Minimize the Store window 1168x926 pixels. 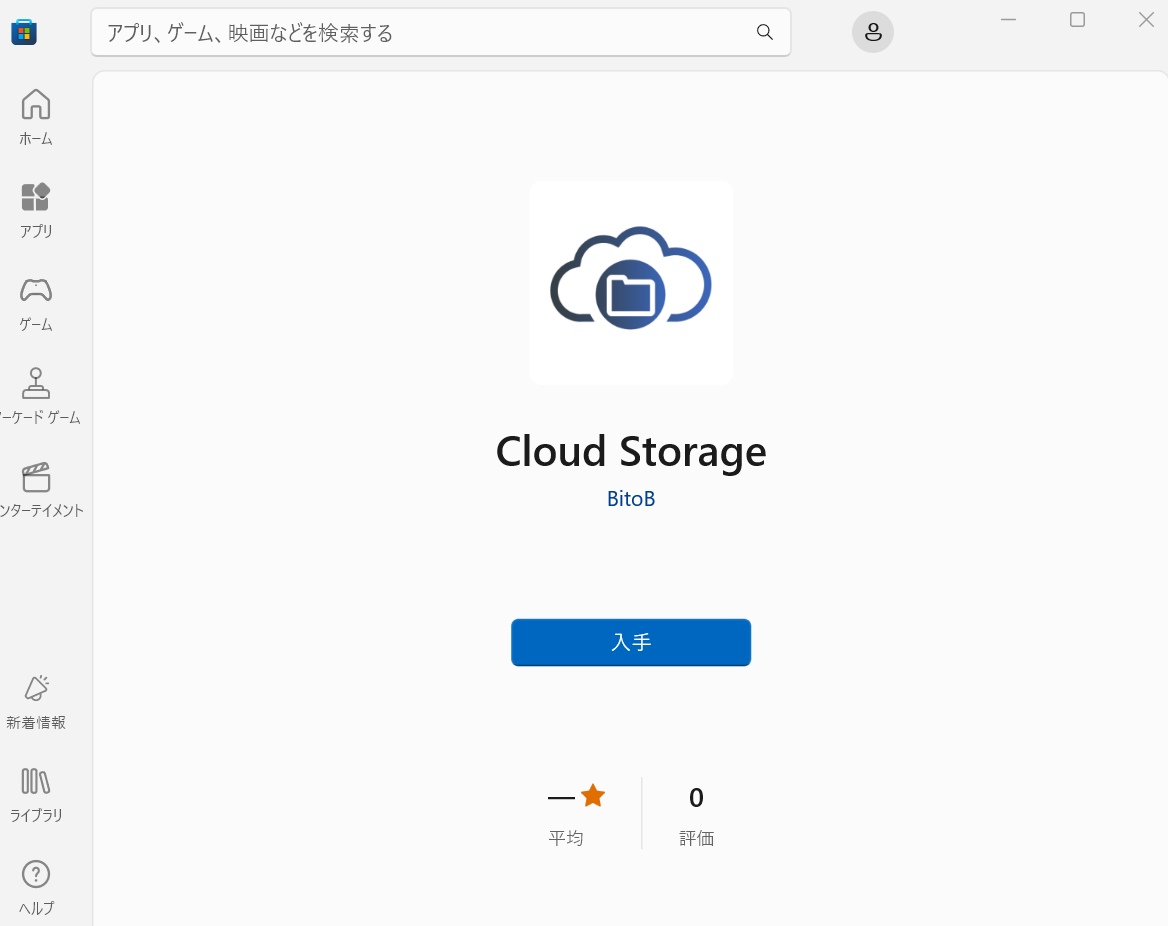pyautogui.click(x=1008, y=19)
